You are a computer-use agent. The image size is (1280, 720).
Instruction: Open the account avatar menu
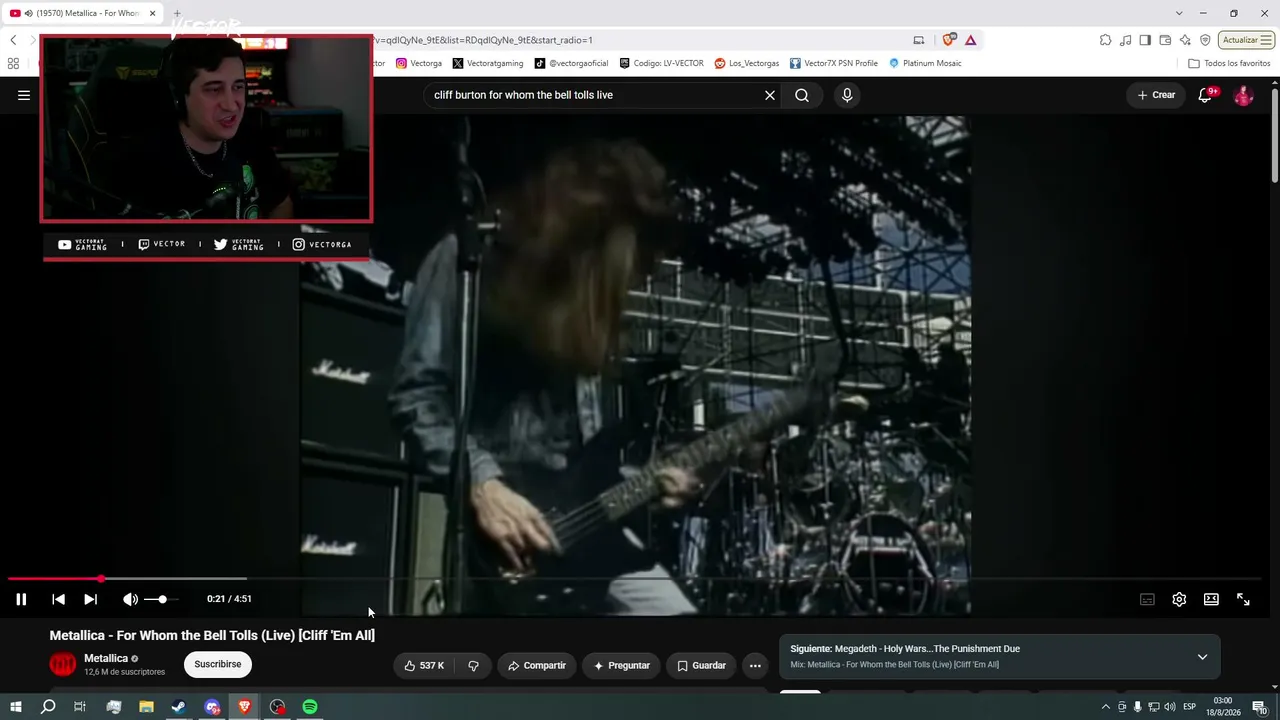[x=1243, y=95]
